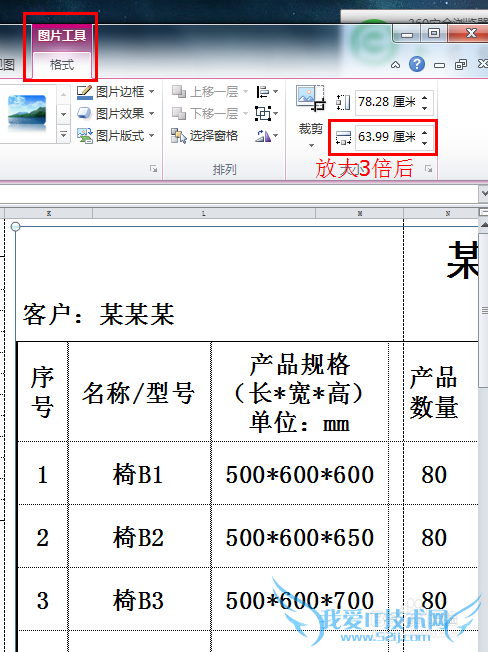Viewport: 488px width, 652px height.
Task: Click Send Backward (下移一层)
Action: (x=205, y=113)
